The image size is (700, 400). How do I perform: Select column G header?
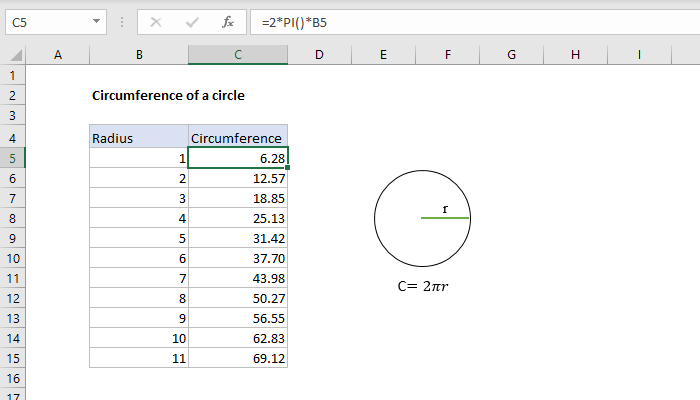[511, 55]
